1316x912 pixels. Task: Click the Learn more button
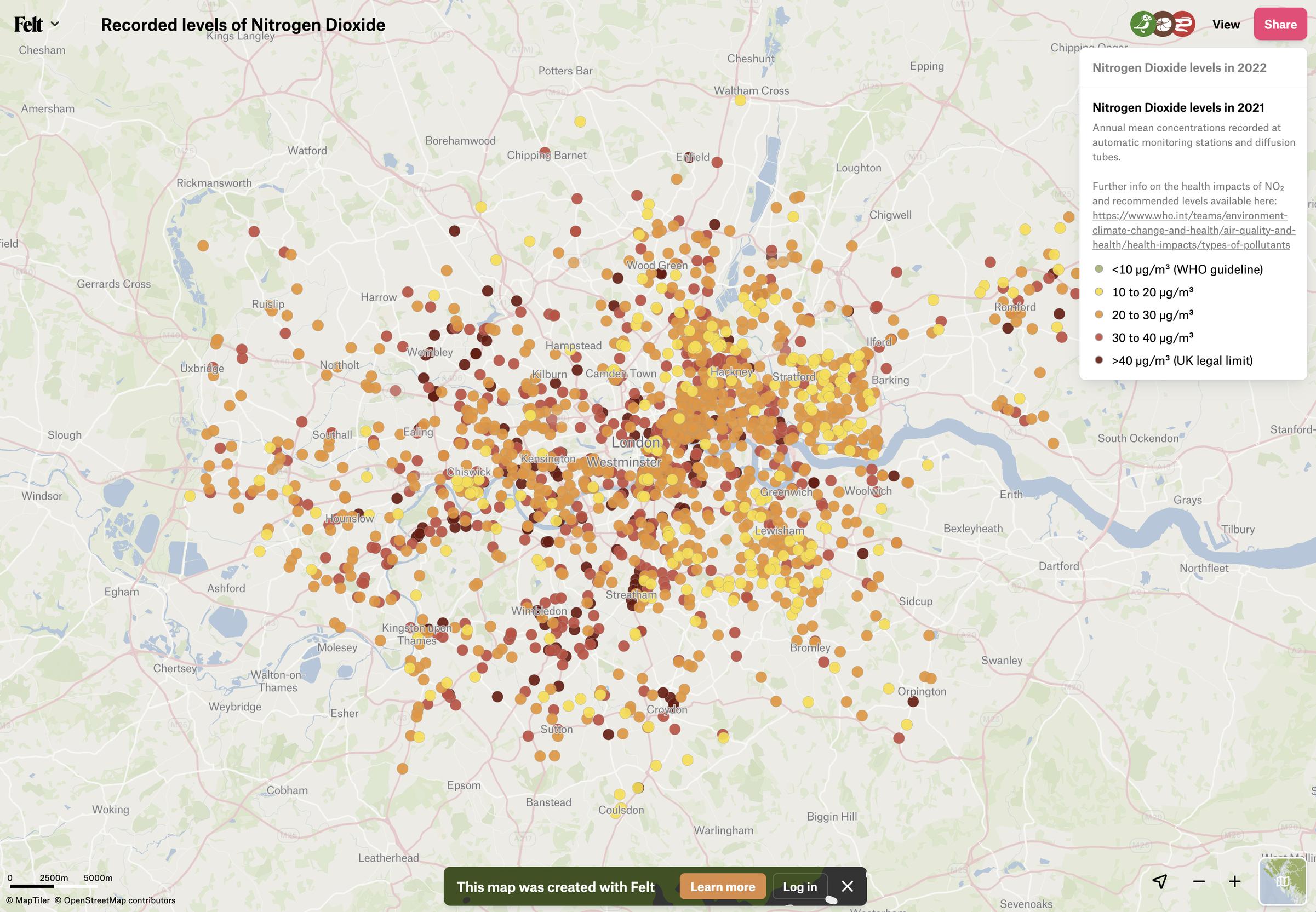(723, 887)
